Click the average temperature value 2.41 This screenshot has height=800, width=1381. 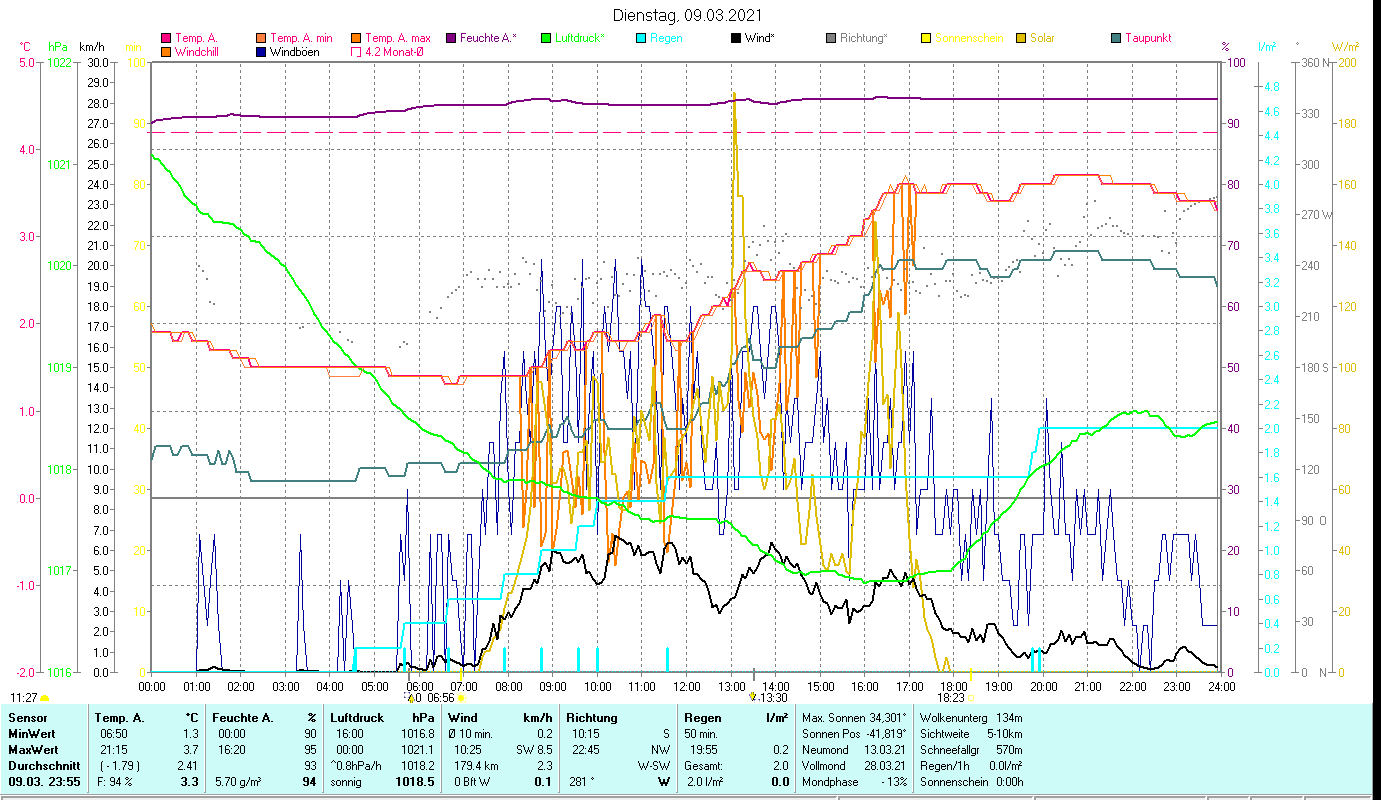(x=188, y=765)
